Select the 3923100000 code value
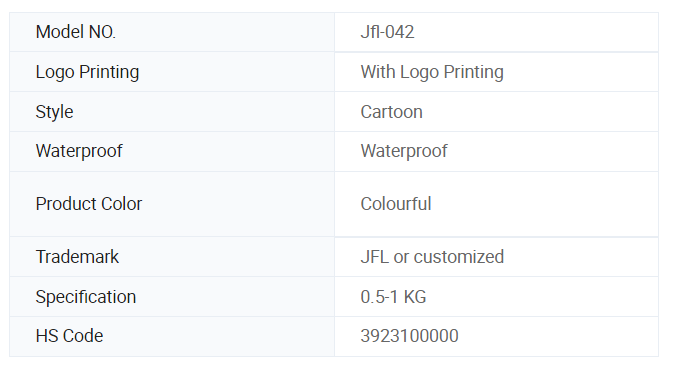Image resolution: width=673 pixels, height=378 pixels. click(409, 336)
